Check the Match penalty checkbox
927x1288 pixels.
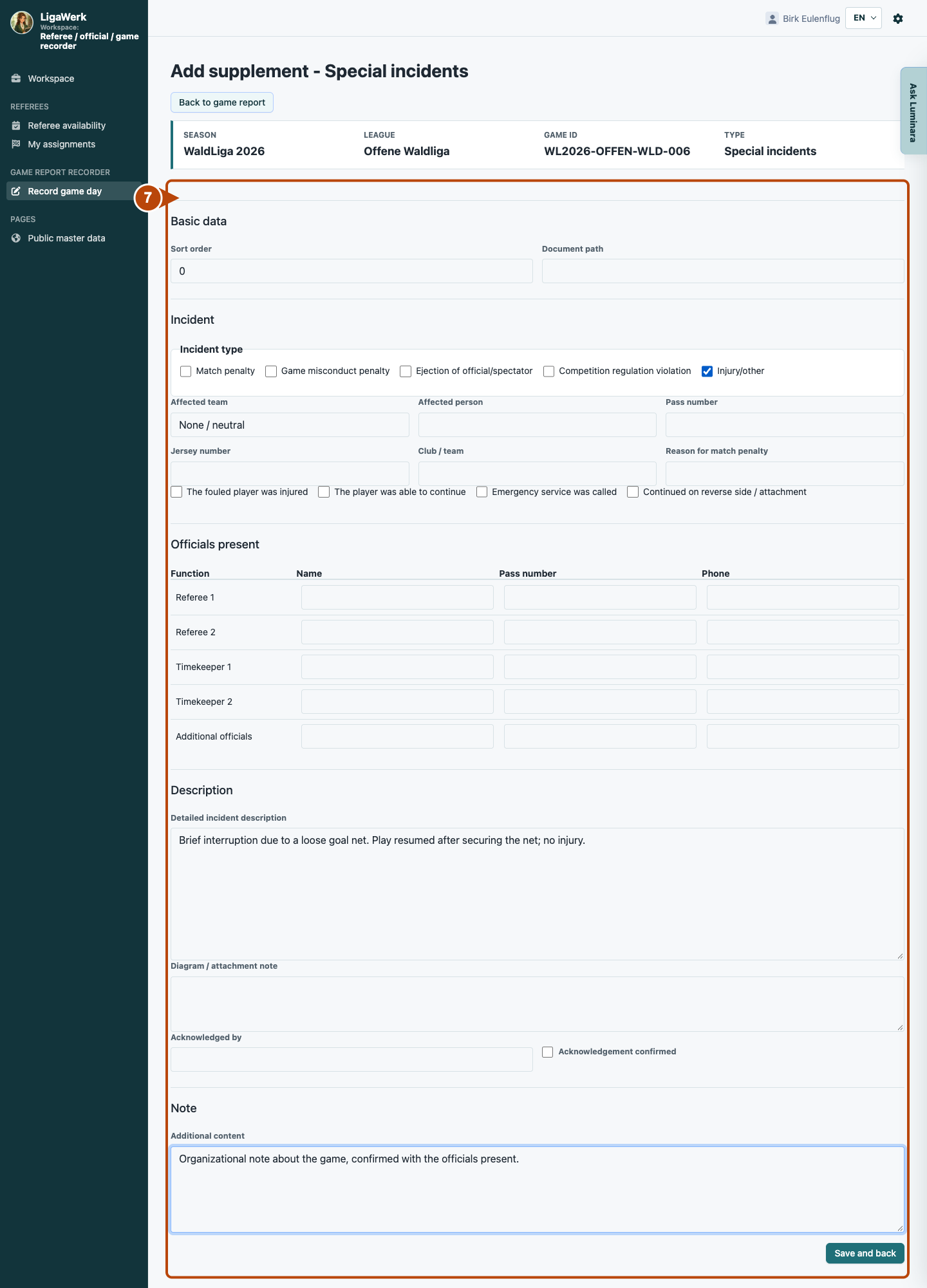coord(186,371)
